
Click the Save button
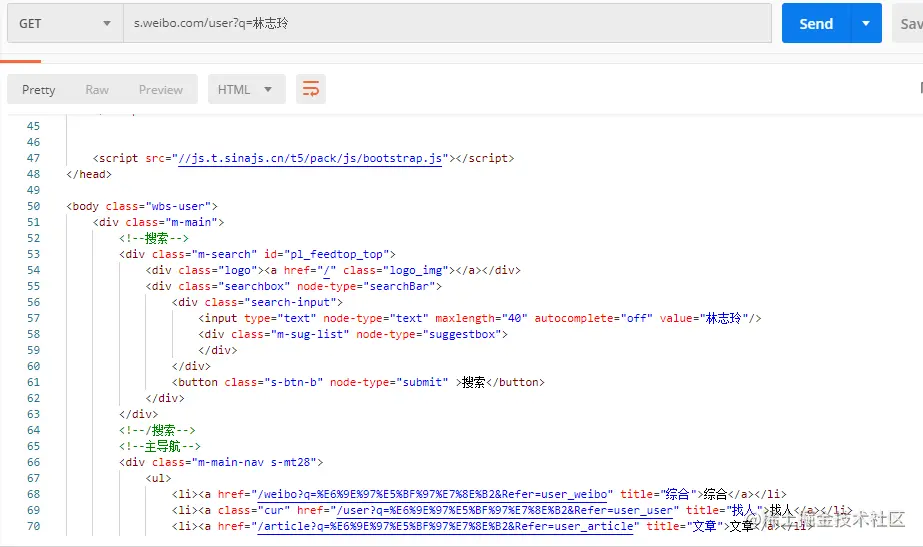(x=909, y=24)
